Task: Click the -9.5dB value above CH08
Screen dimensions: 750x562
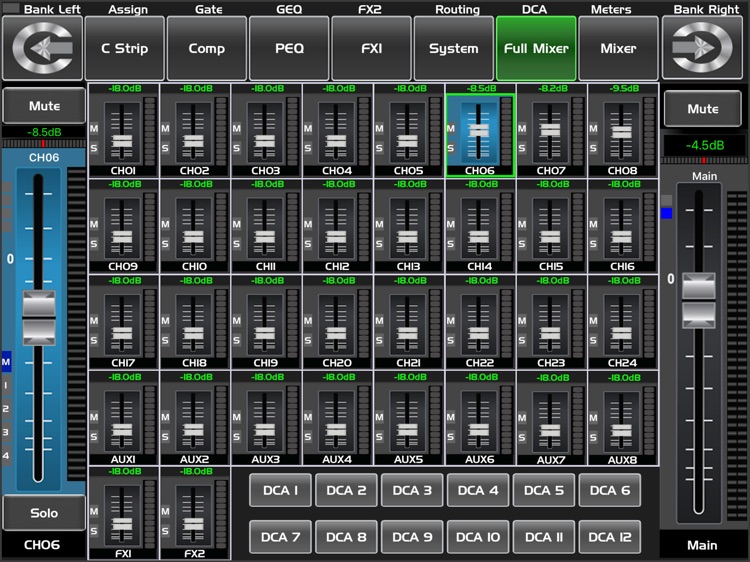Action: 624,88
